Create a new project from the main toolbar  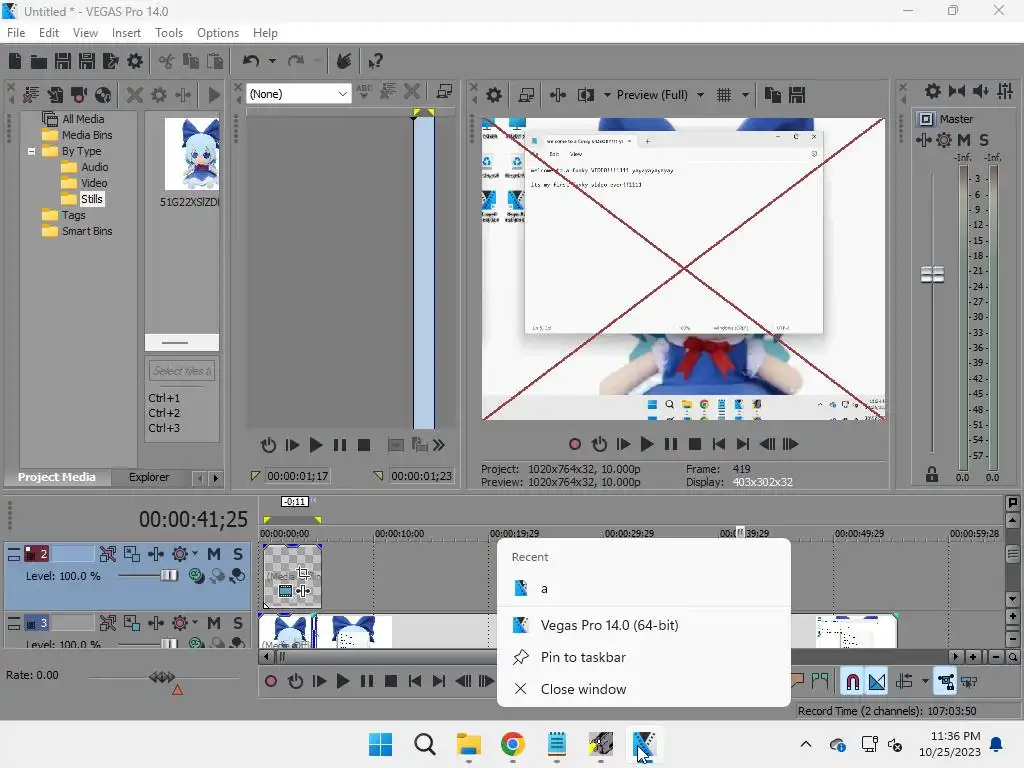15,61
